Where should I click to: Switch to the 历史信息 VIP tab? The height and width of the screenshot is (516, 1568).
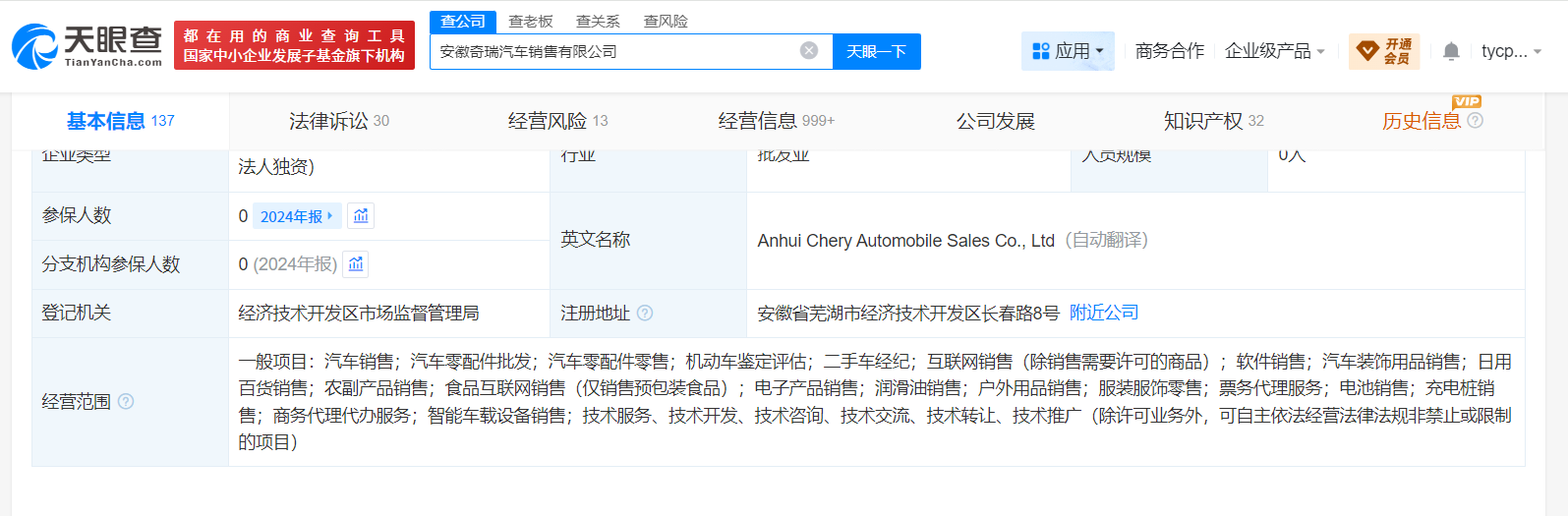click(x=1422, y=121)
